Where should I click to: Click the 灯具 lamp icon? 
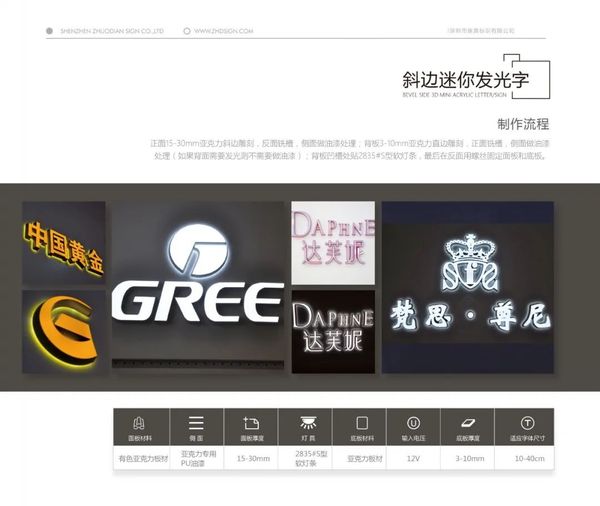click(x=308, y=423)
